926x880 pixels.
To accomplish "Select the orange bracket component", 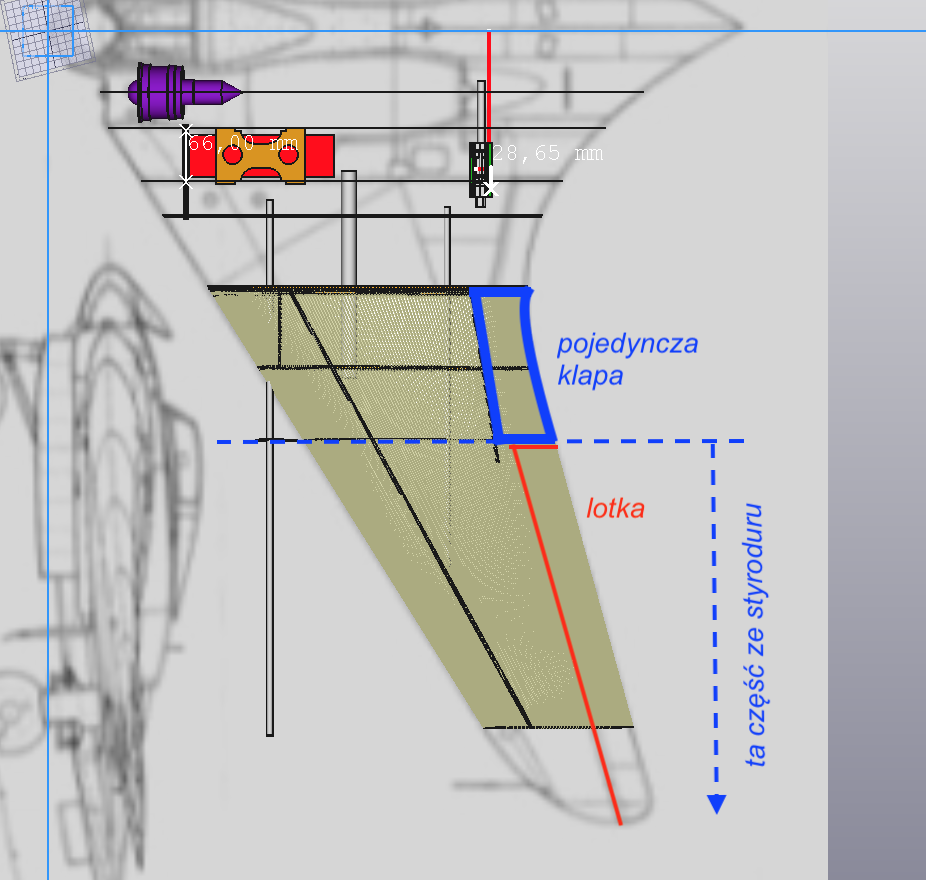I will tap(260, 156).
